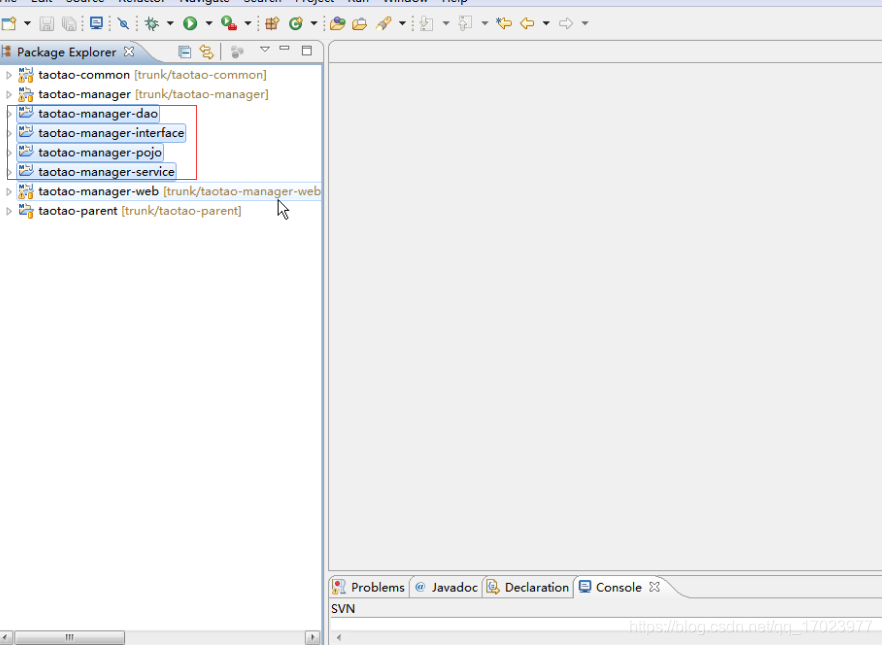This screenshot has width=882, height=645.
Task: Toggle Skip All Breakpoints
Action: point(123,24)
